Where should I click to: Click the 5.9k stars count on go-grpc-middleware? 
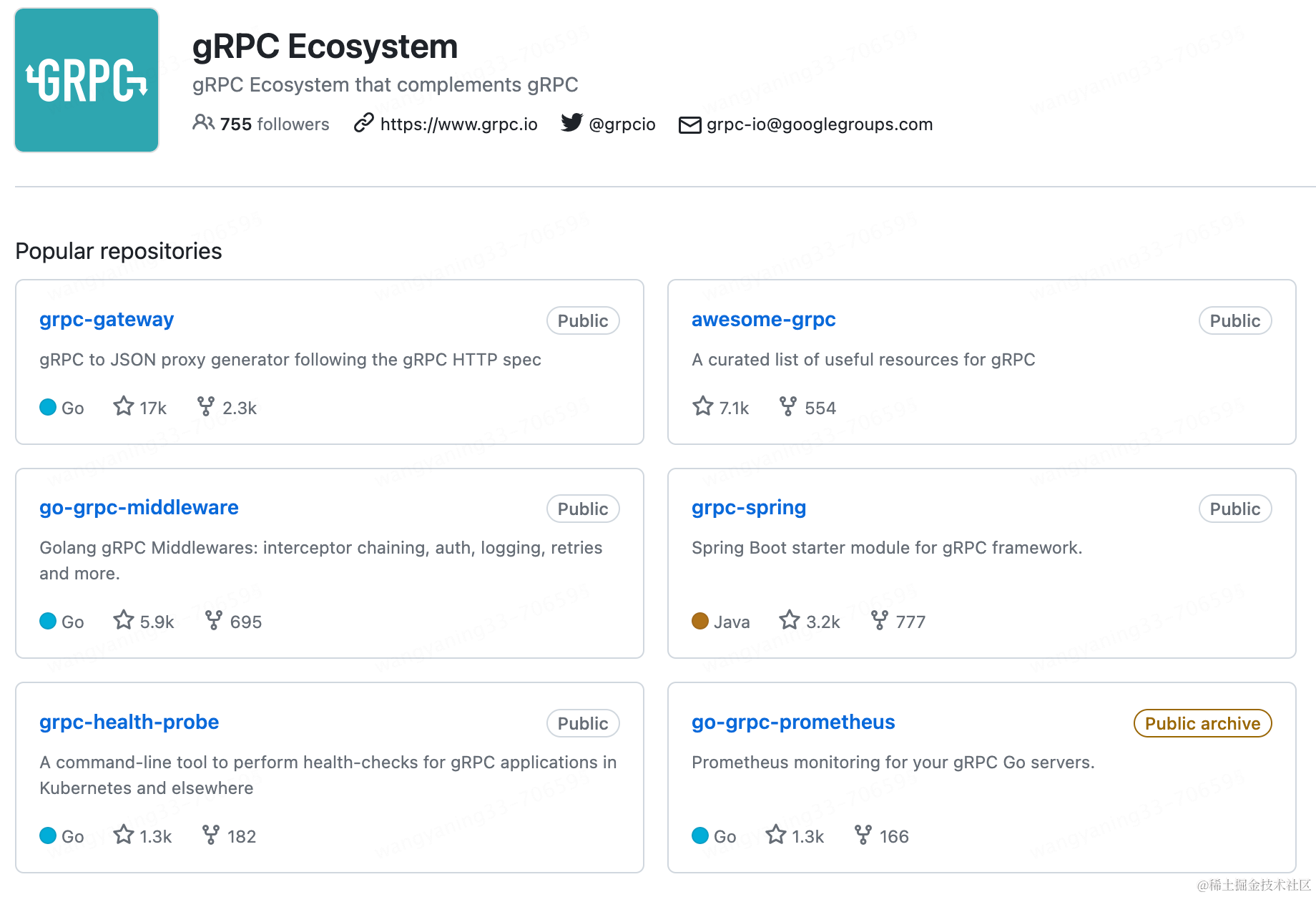click(x=157, y=622)
